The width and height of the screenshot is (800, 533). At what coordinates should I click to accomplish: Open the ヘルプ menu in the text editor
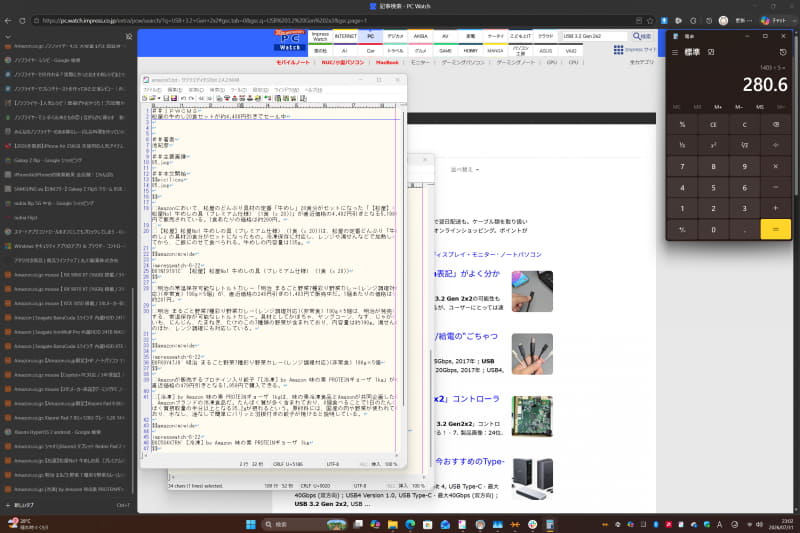pos(313,90)
